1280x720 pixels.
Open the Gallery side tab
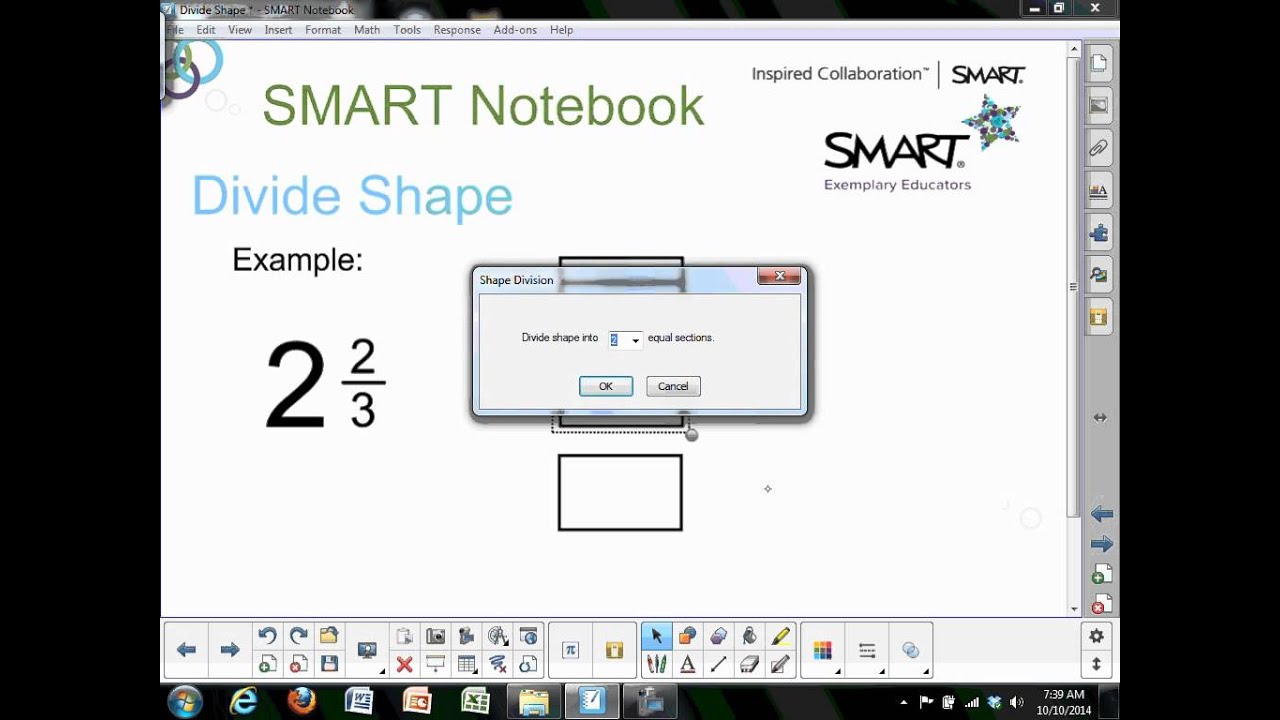(x=1099, y=106)
